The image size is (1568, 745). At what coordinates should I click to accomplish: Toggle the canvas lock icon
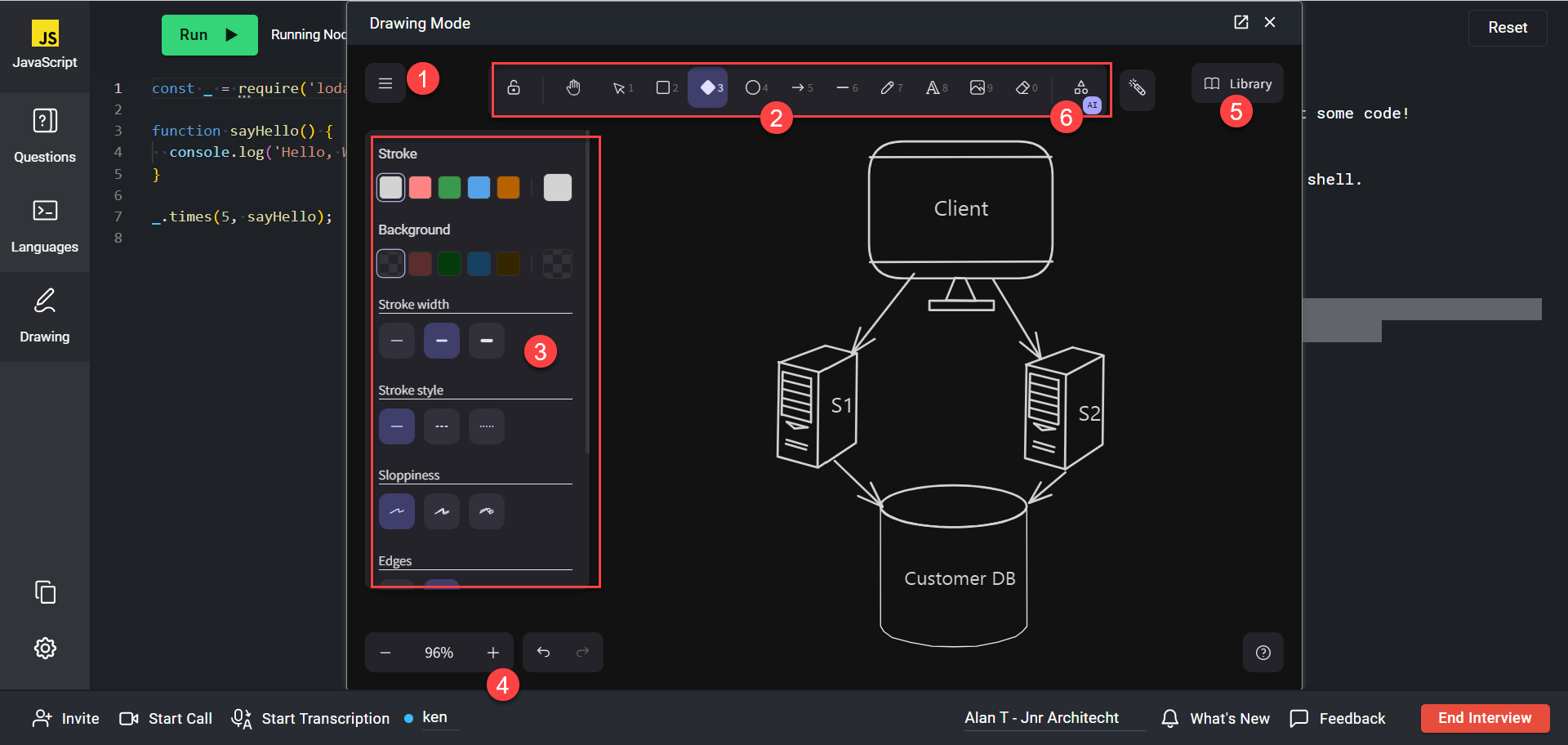[x=514, y=87]
